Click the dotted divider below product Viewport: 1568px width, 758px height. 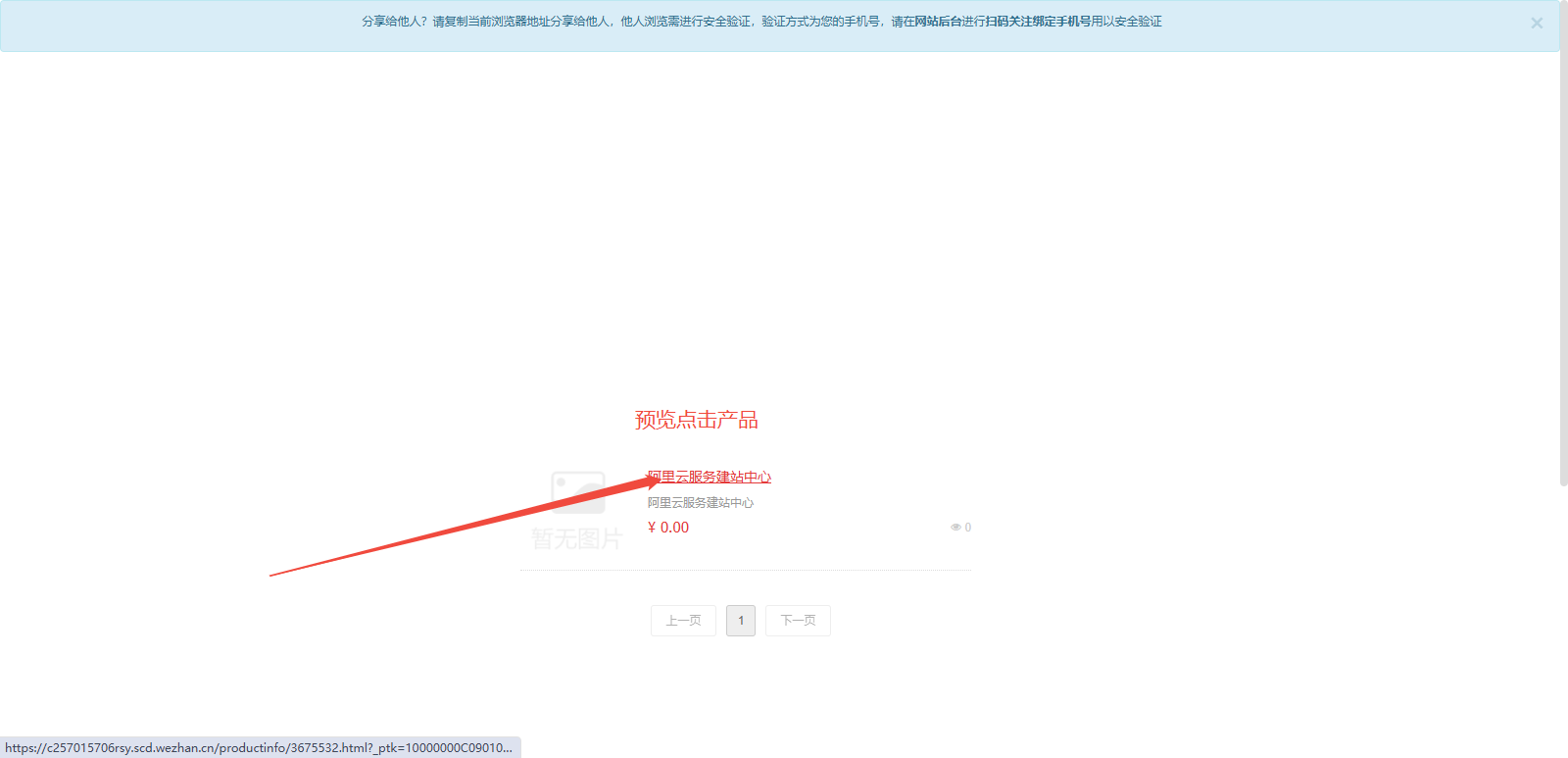(x=745, y=570)
